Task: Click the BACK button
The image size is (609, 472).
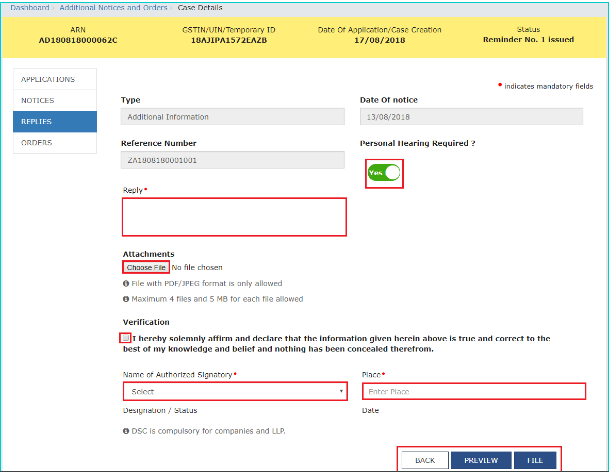Action: click(x=425, y=460)
